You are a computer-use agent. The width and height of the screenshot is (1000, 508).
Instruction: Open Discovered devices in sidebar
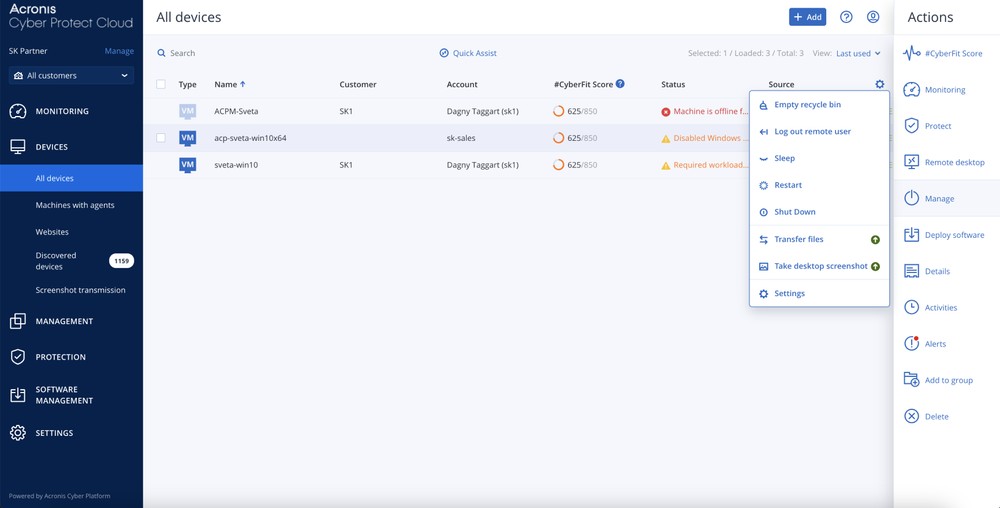[x=56, y=261]
